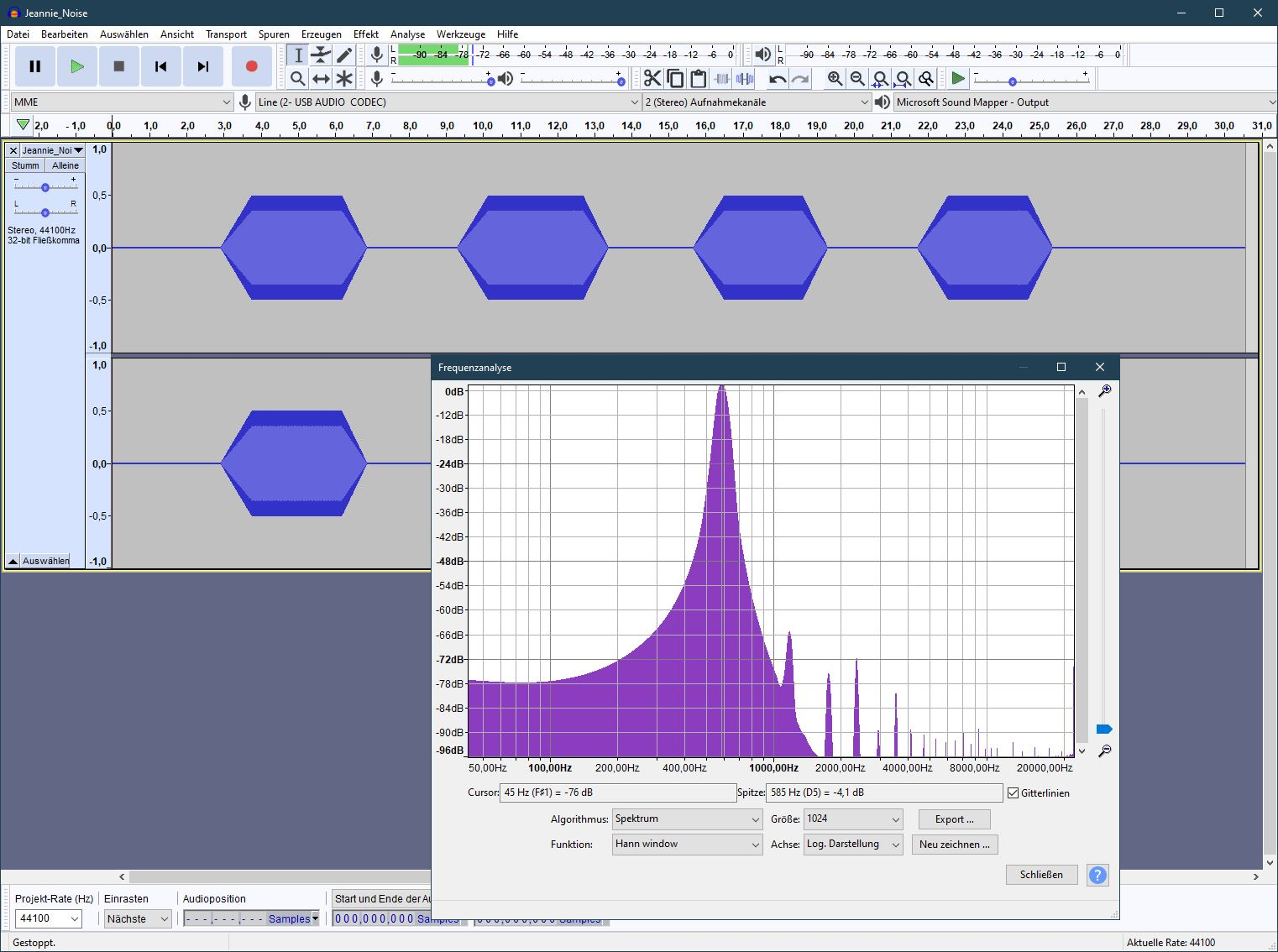Click the Zoom In magnifier icon
This screenshot has height=952, width=1278.
tap(835, 79)
